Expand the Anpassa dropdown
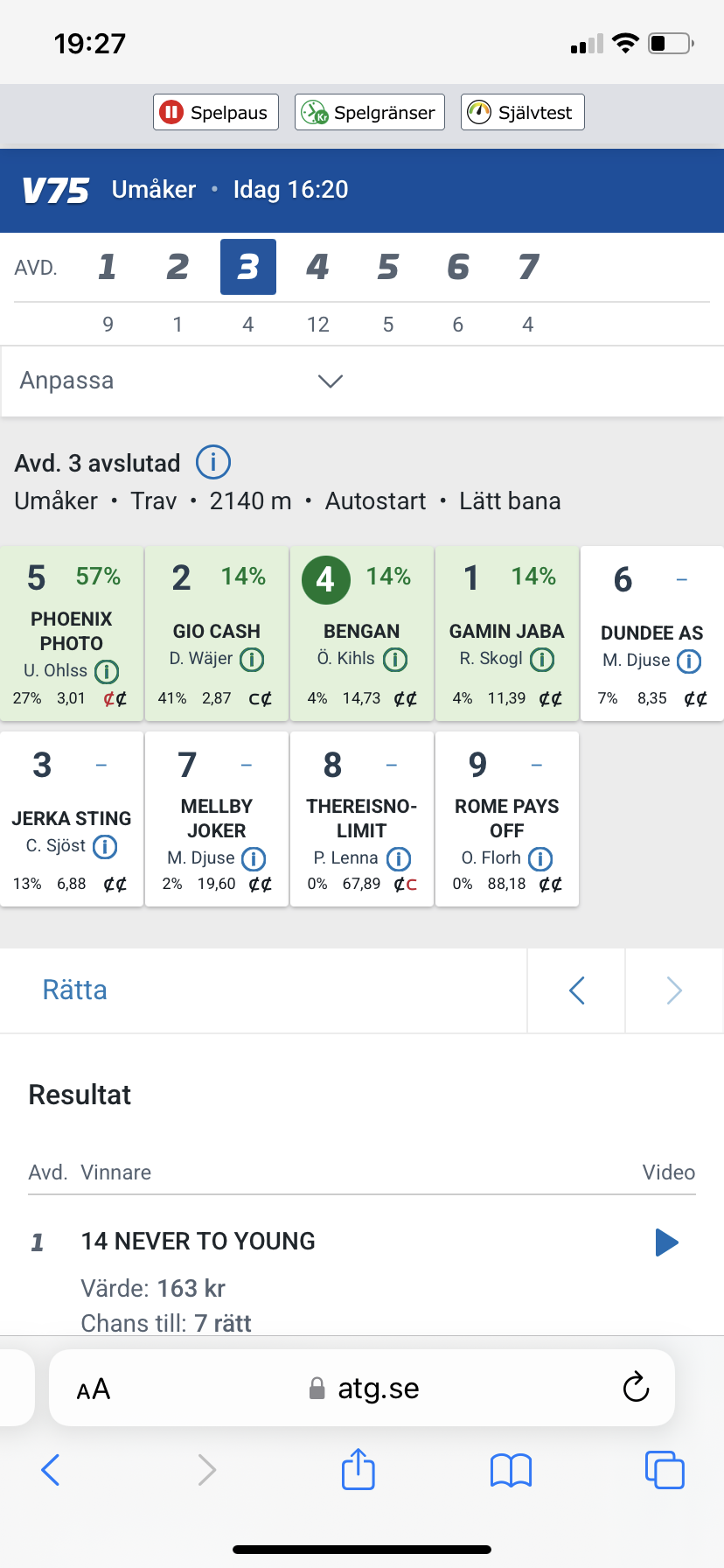 point(330,381)
